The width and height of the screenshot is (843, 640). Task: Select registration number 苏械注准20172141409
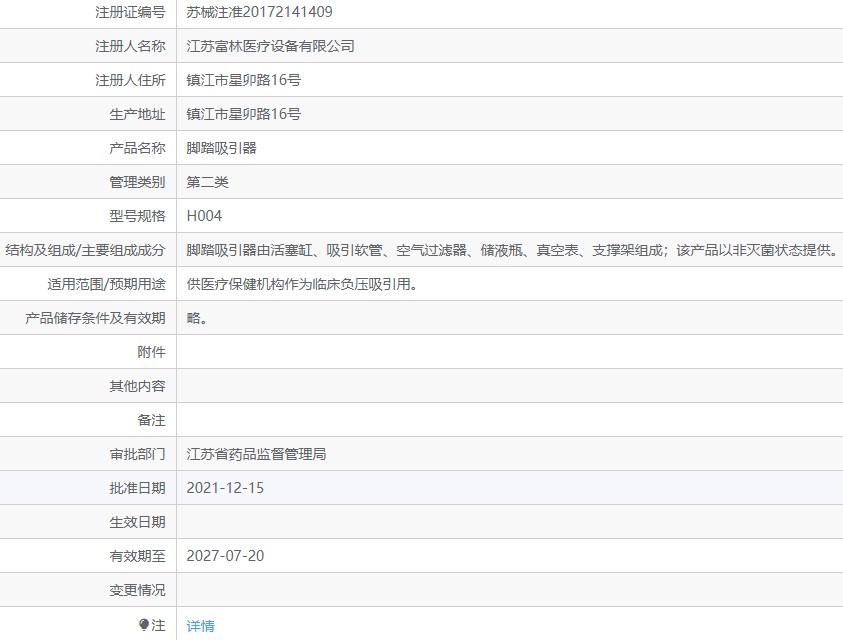point(260,12)
